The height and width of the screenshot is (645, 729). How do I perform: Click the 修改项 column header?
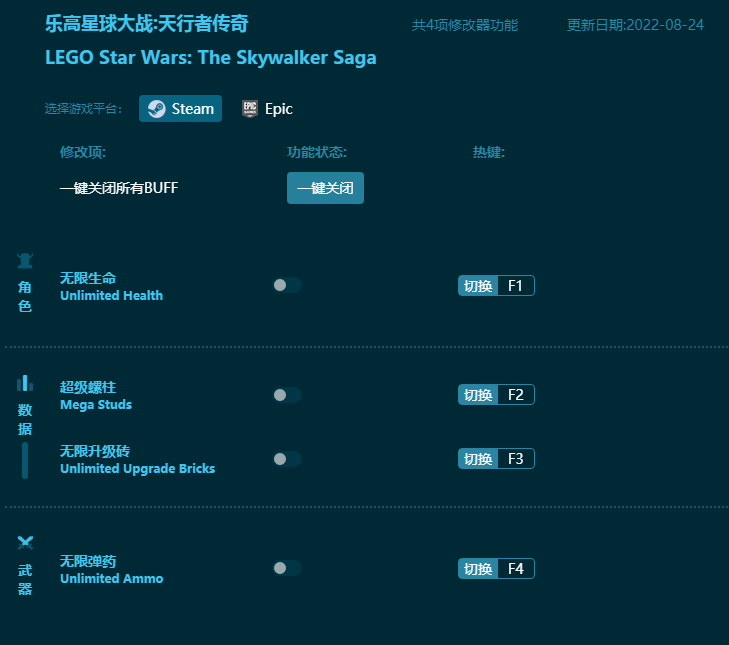pyautogui.click(x=83, y=152)
